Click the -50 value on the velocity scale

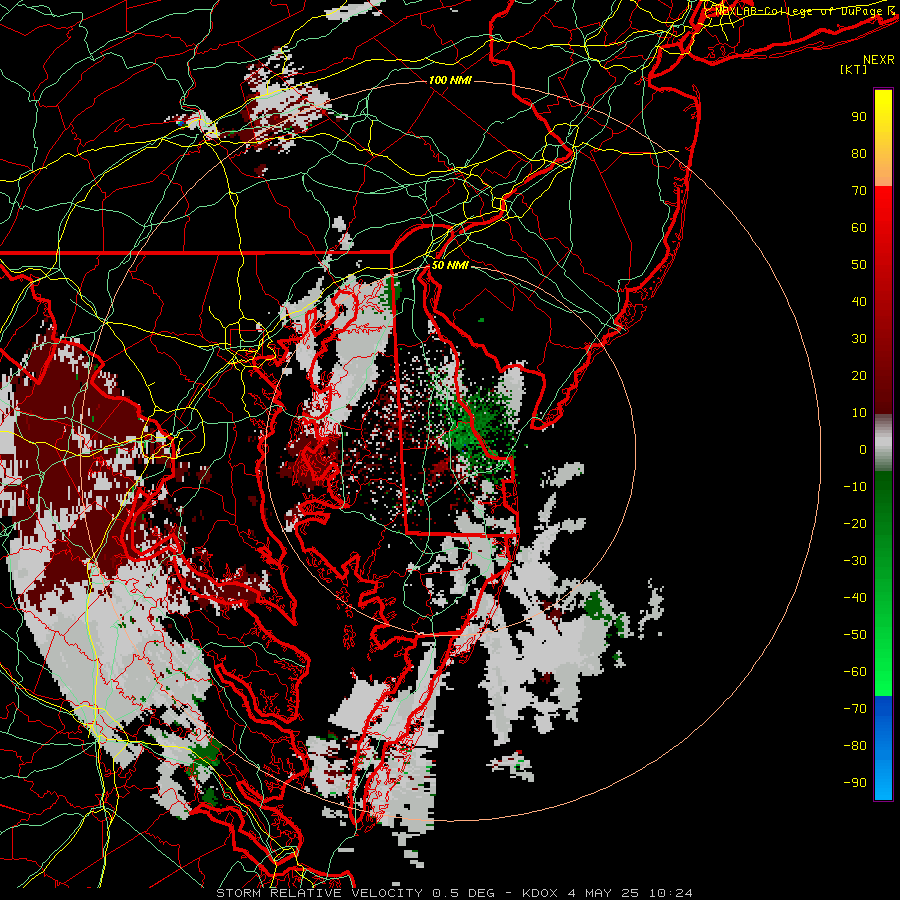(855, 635)
